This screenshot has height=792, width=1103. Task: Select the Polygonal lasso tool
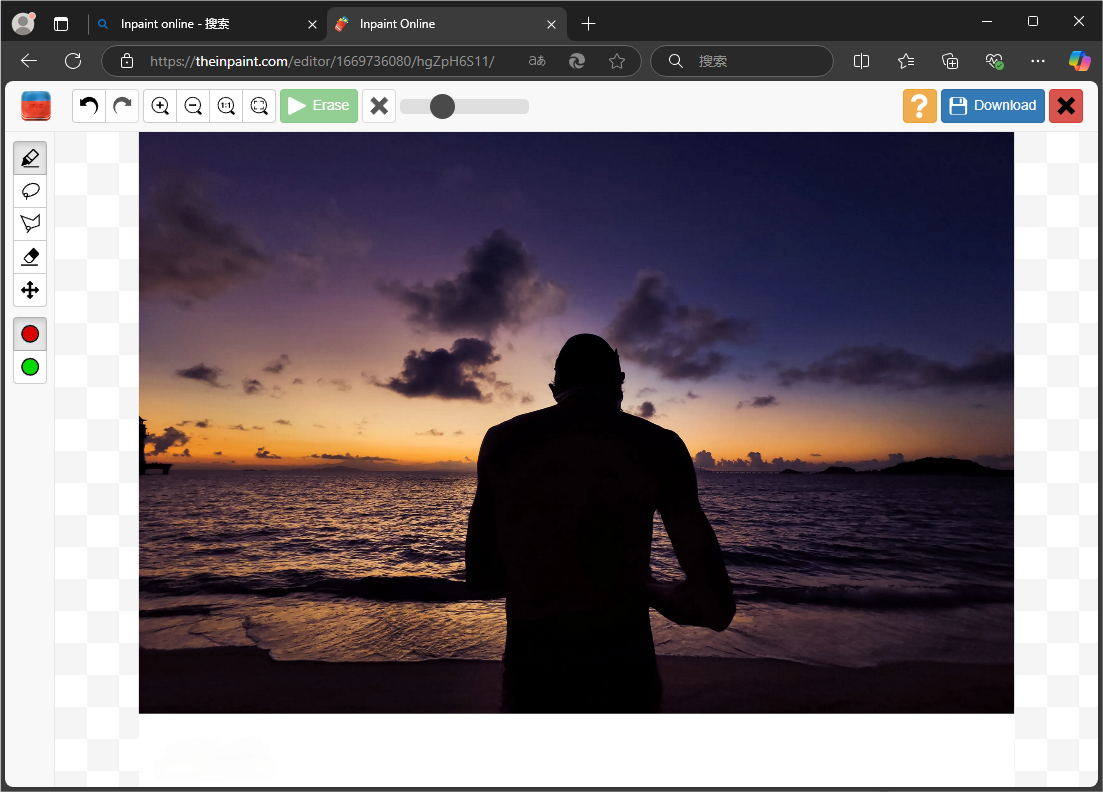[30, 224]
